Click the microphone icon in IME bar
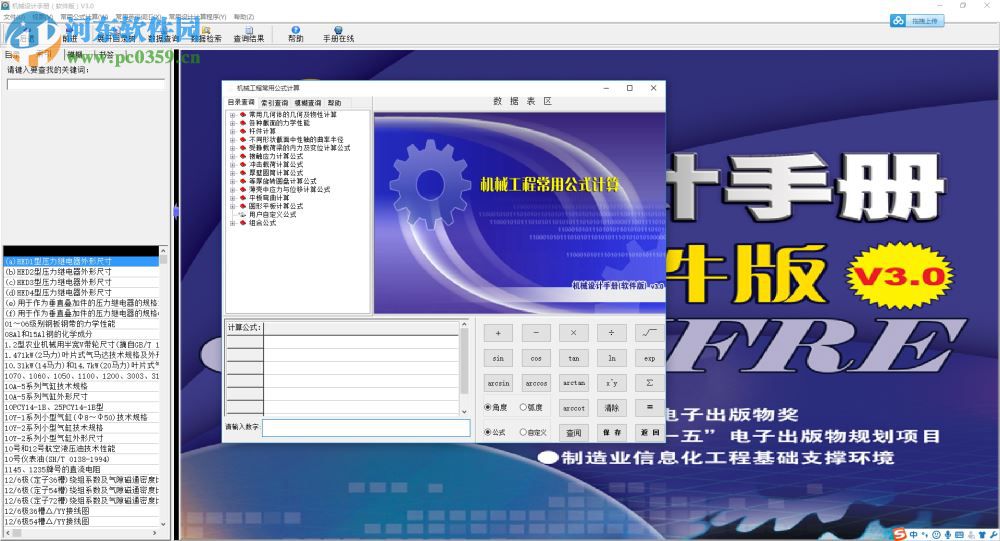The width and height of the screenshot is (1000, 541). [x=948, y=535]
